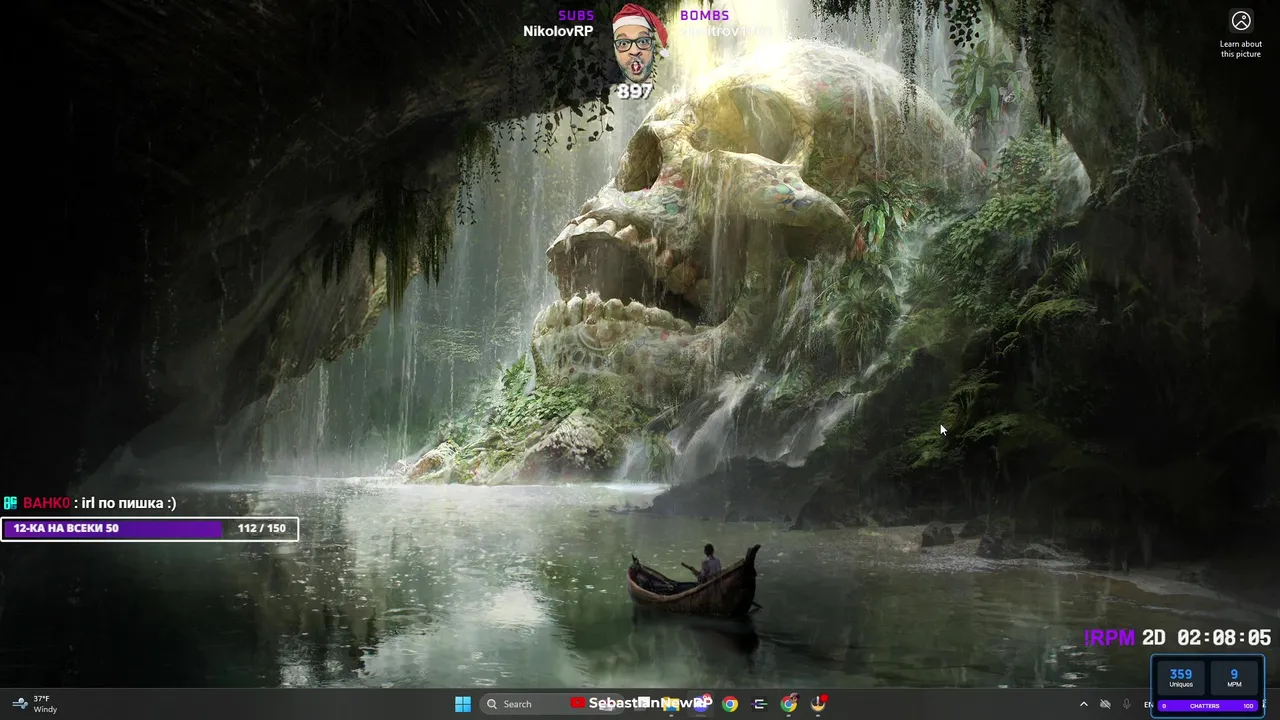Image resolution: width=1280 pixels, height=720 pixels.
Task: Click the BOMBS label at top
Action: point(704,15)
